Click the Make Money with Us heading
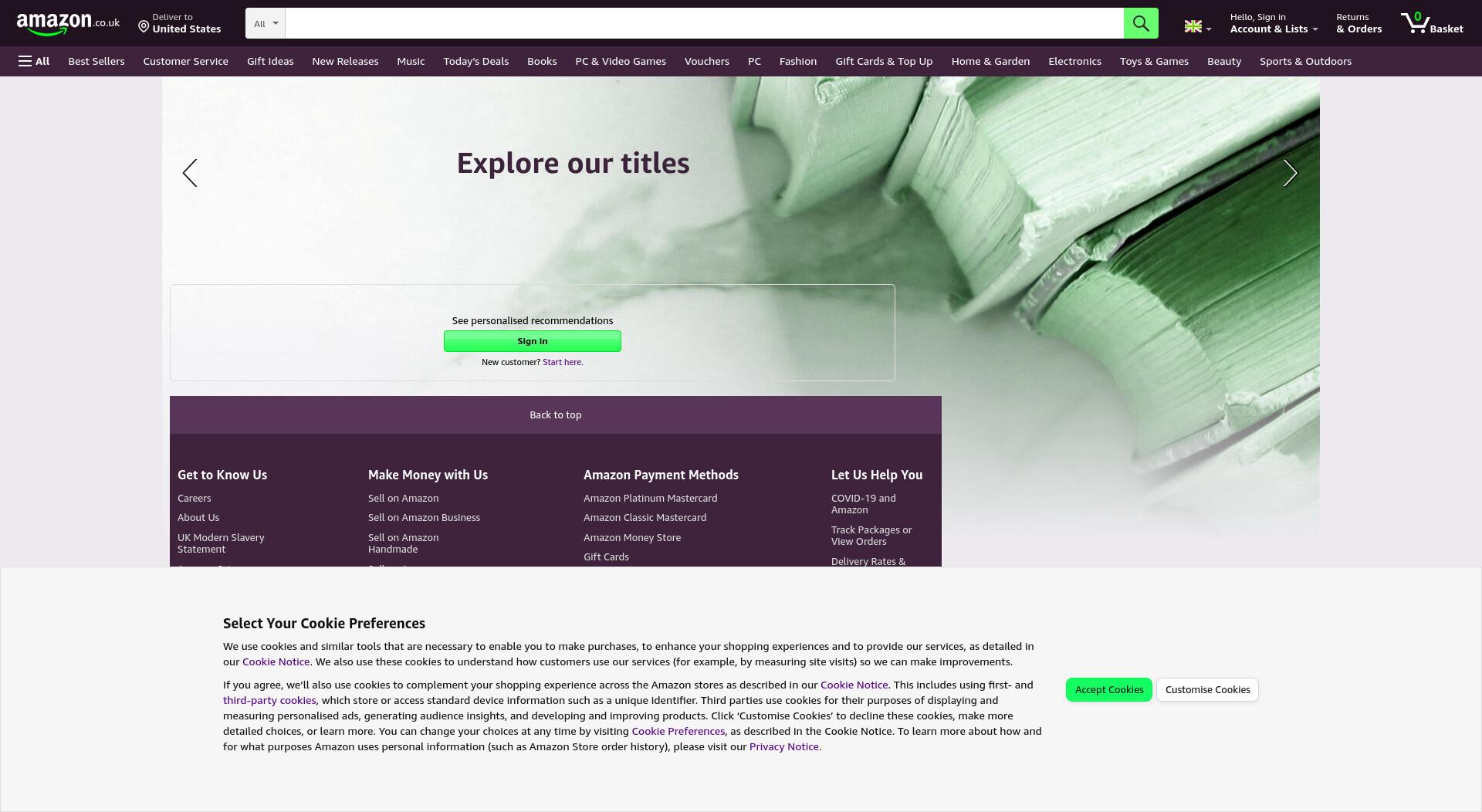This screenshot has height=812, width=1482. point(428,475)
